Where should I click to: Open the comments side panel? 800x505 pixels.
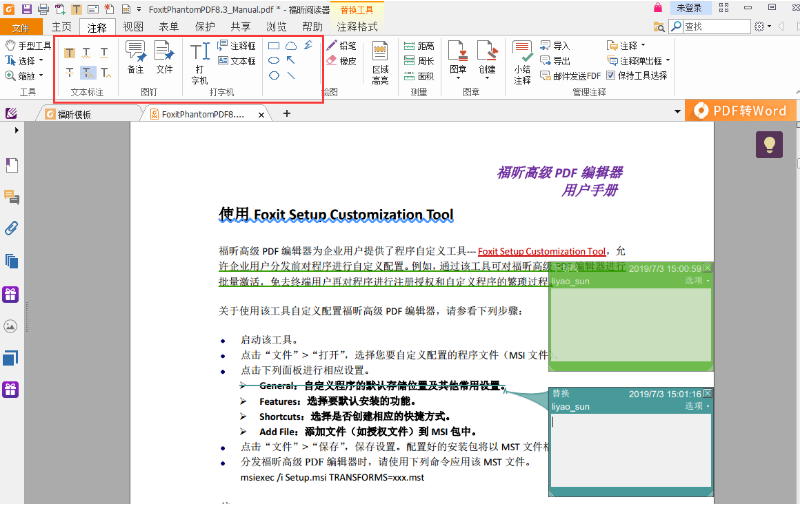click(11, 197)
